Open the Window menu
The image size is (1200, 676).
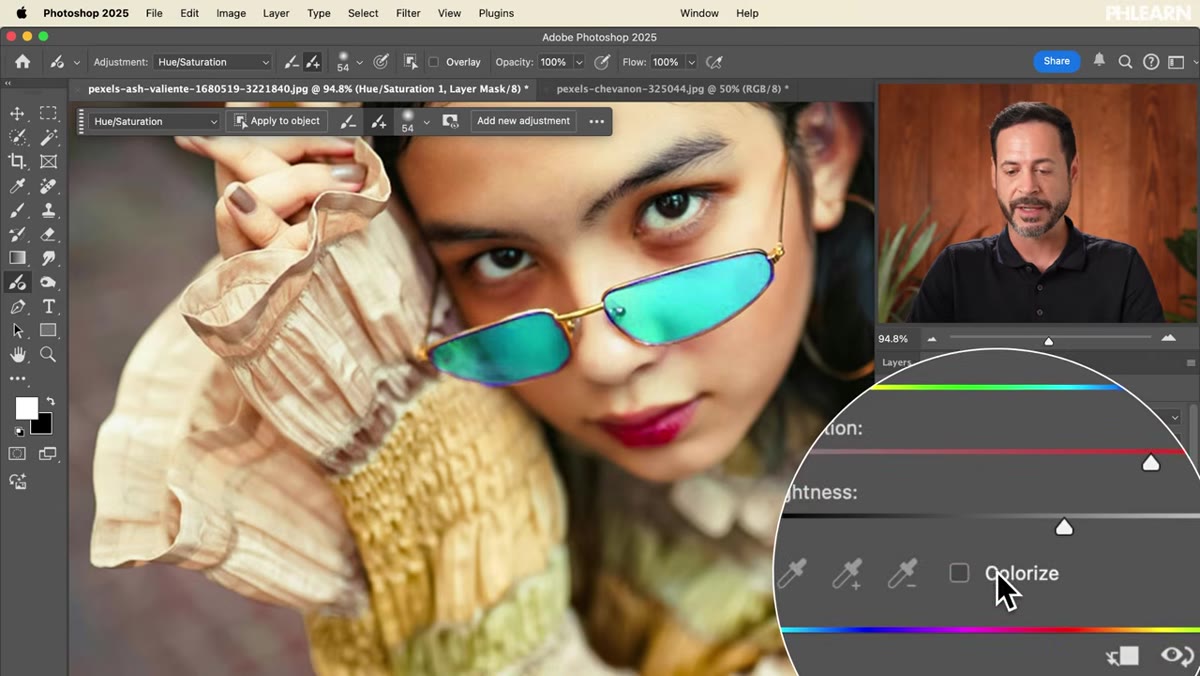click(x=699, y=13)
